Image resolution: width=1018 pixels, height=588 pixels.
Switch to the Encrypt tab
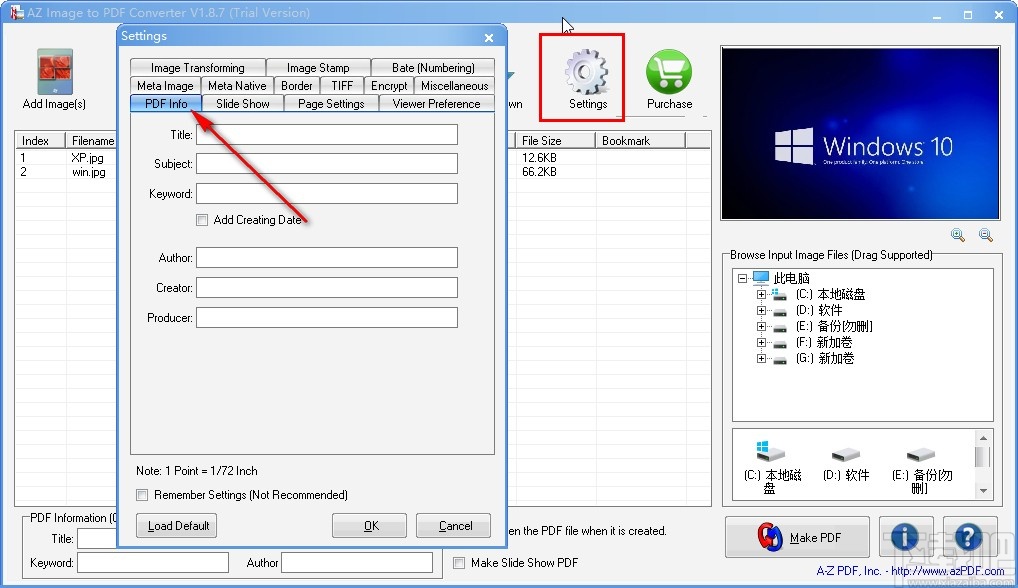point(388,85)
